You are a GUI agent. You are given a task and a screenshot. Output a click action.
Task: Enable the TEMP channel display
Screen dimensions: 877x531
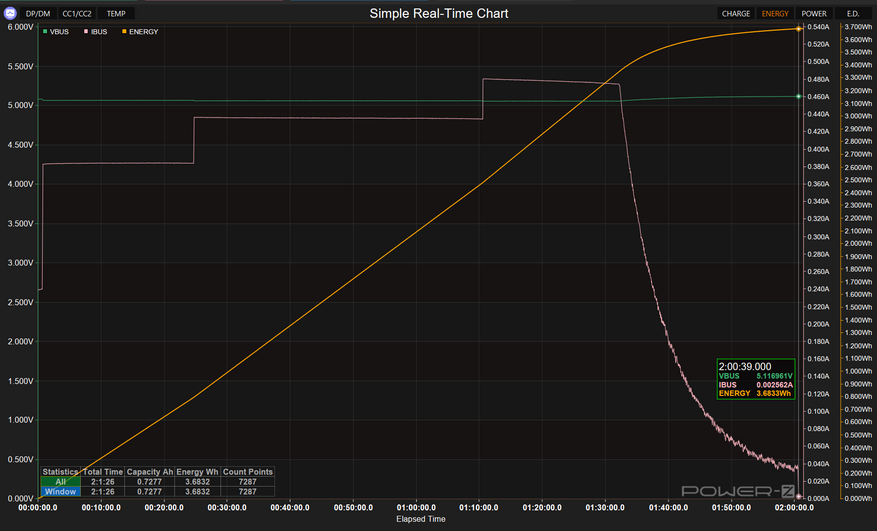[x=116, y=14]
